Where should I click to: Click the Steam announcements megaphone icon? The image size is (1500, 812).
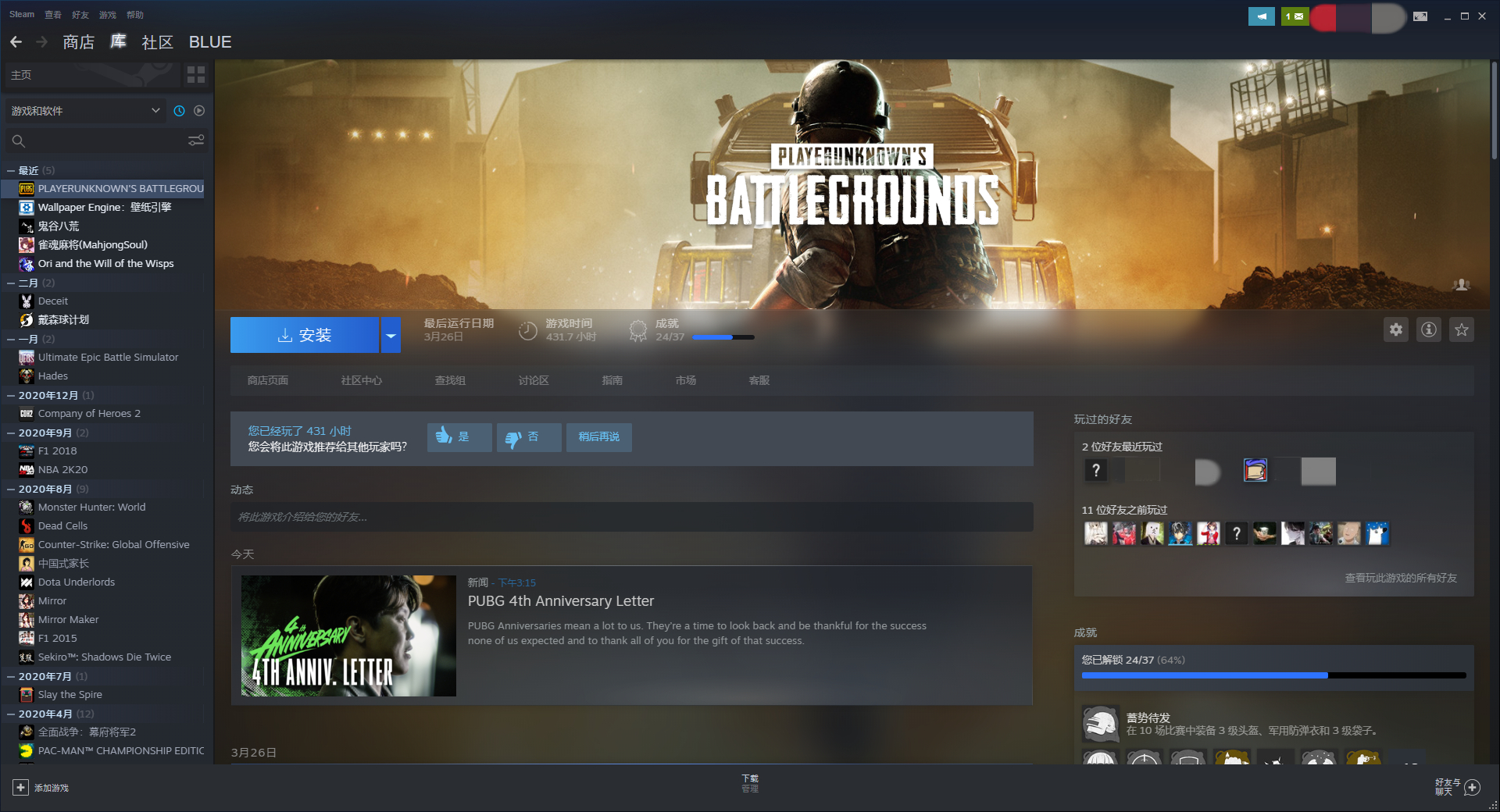[x=1261, y=16]
